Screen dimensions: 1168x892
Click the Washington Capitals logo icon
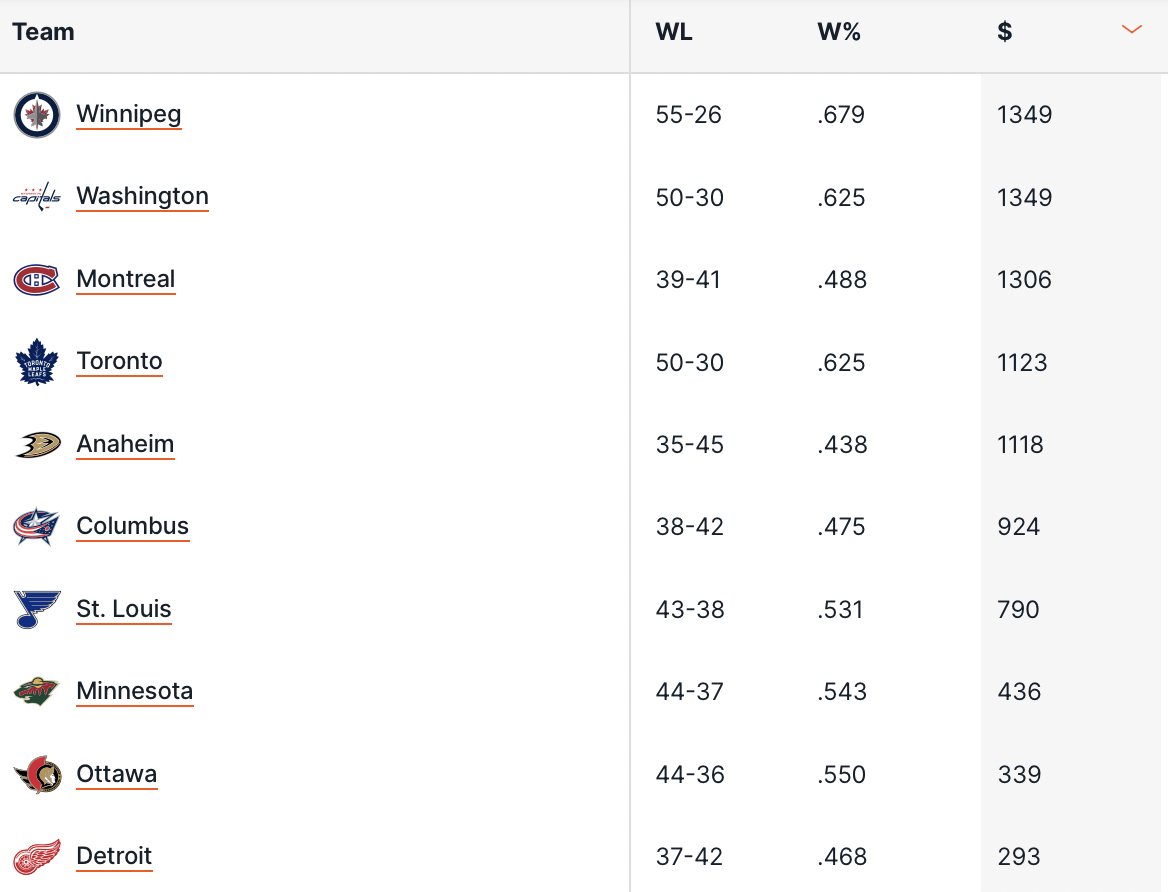37,197
